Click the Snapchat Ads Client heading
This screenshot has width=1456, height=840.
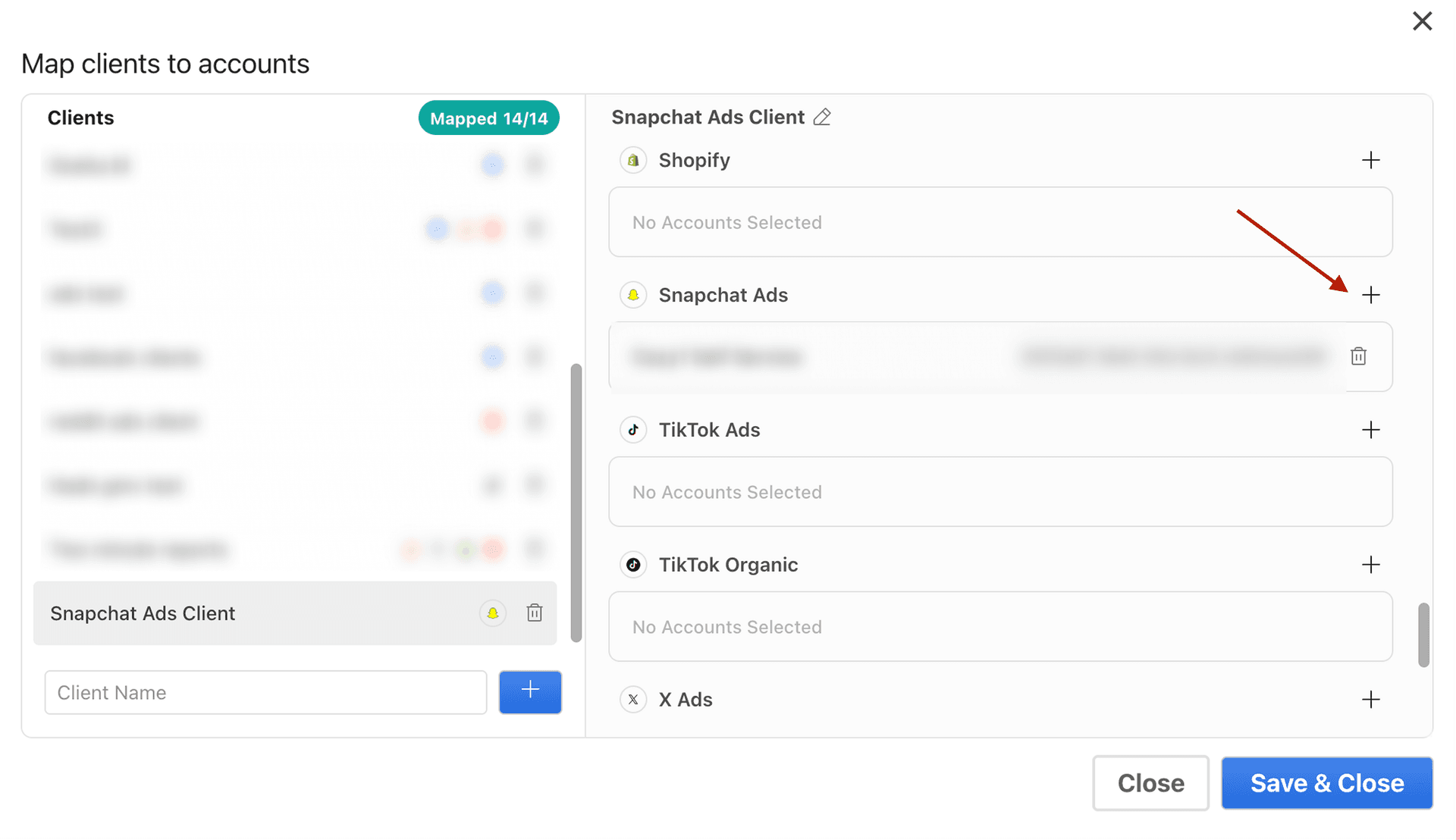(x=708, y=118)
